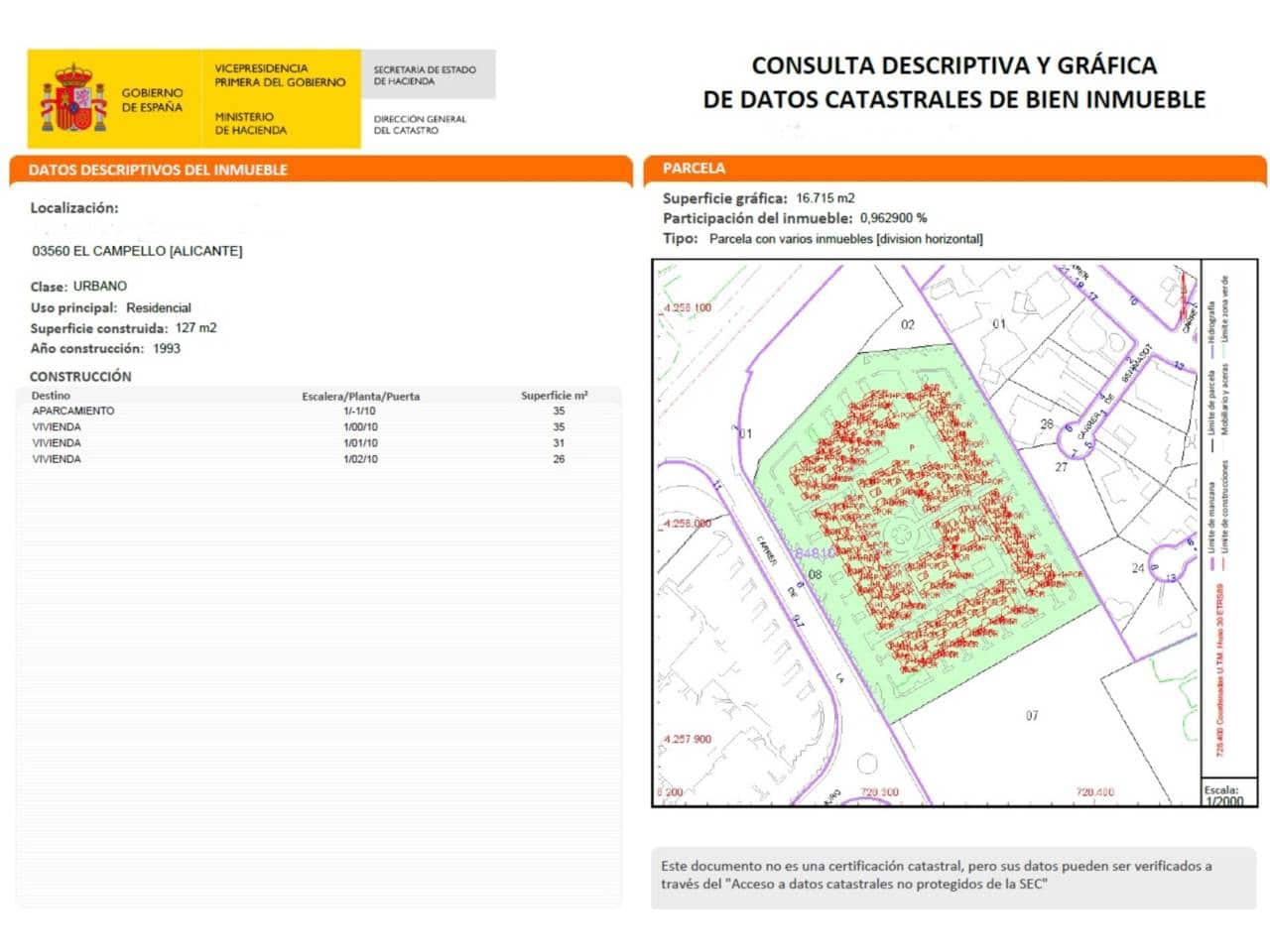Image resolution: width=1270 pixels, height=952 pixels.
Task: Click the small circle near coordinate 720.300
Action: pos(866,765)
